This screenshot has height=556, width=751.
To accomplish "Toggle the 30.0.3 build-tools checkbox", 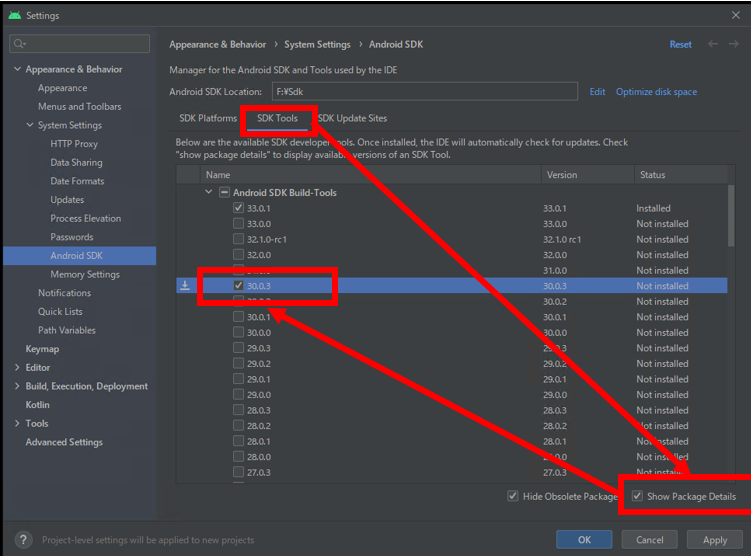I will [238, 285].
